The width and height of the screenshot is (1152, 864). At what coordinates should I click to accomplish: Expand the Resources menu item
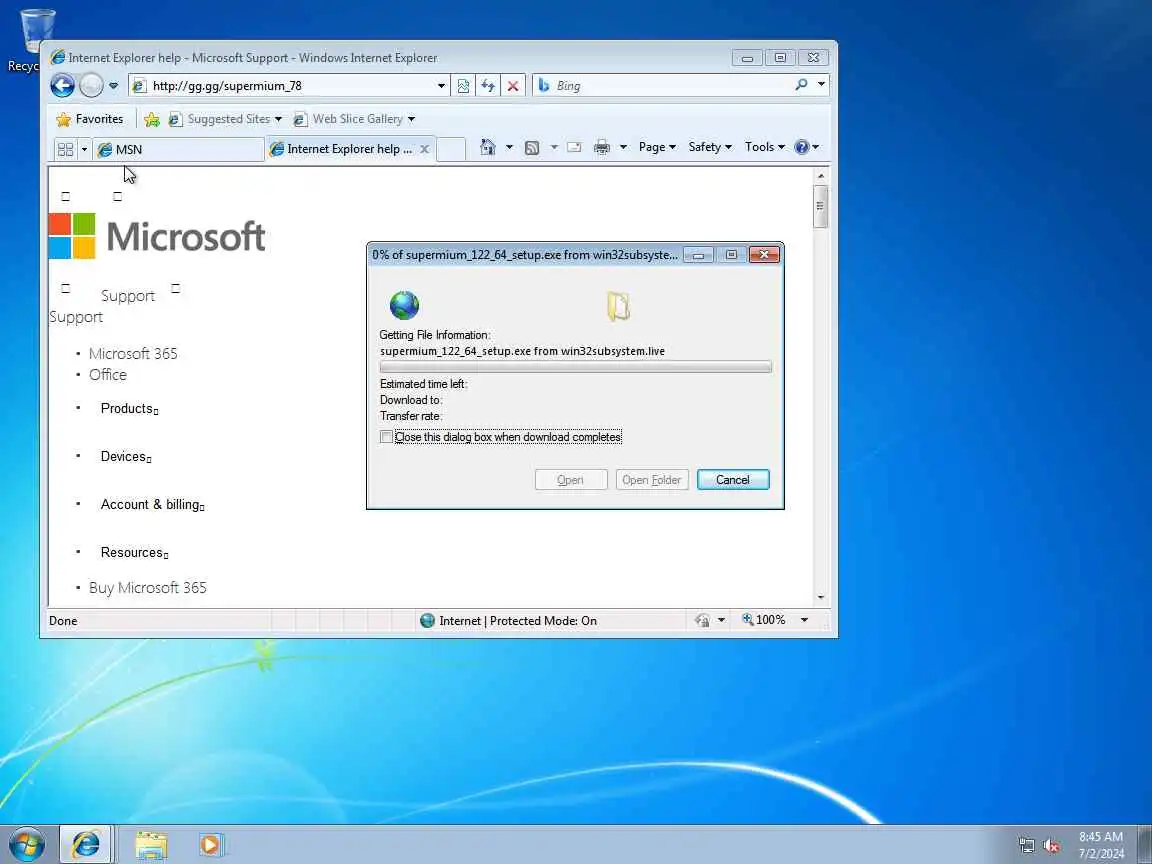click(x=134, y=552)
